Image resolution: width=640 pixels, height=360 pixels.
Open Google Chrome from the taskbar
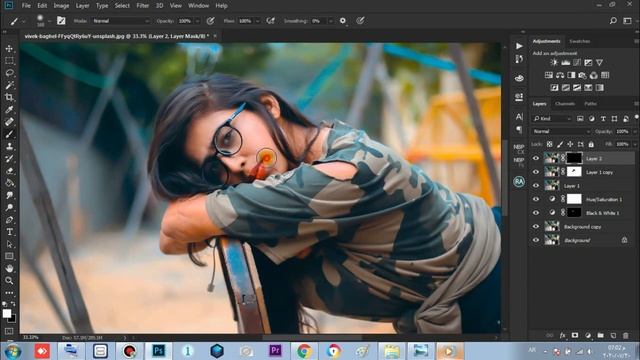coord(304,351)
